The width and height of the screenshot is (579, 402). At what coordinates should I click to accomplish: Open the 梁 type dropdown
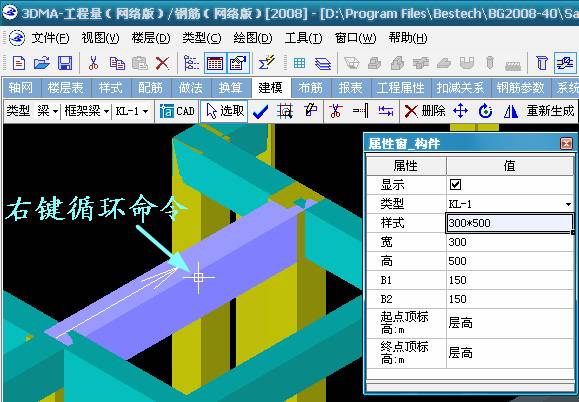[x=48, y=111]
